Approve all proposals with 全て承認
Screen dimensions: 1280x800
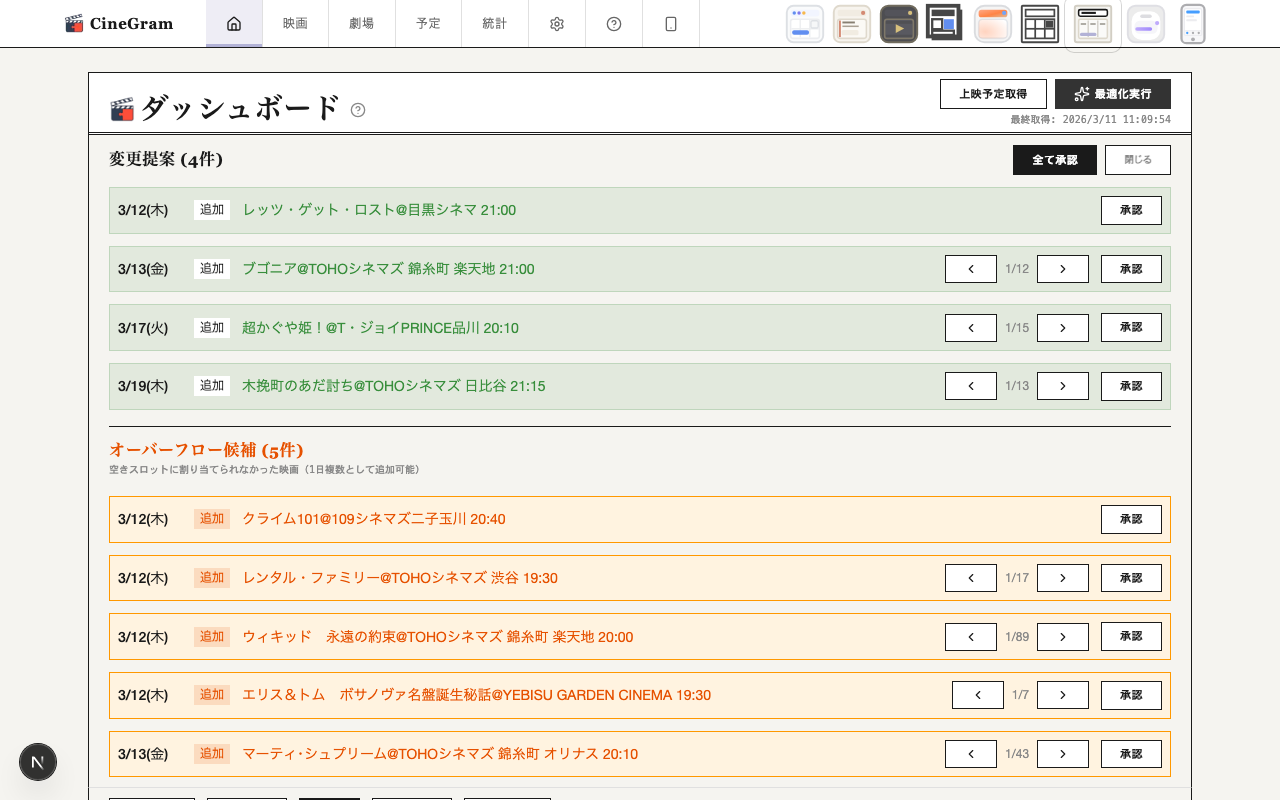(1054, 160)
